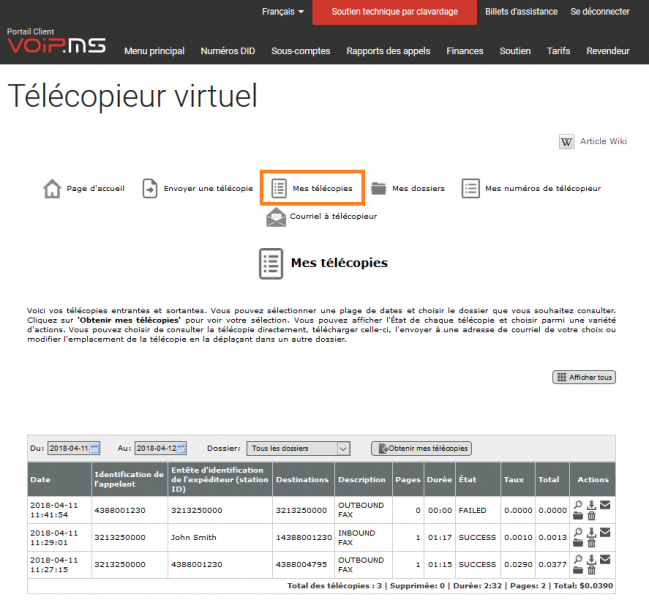Open the Sous-comptes menu
649x600 pixels.
(x=300, y=51)
